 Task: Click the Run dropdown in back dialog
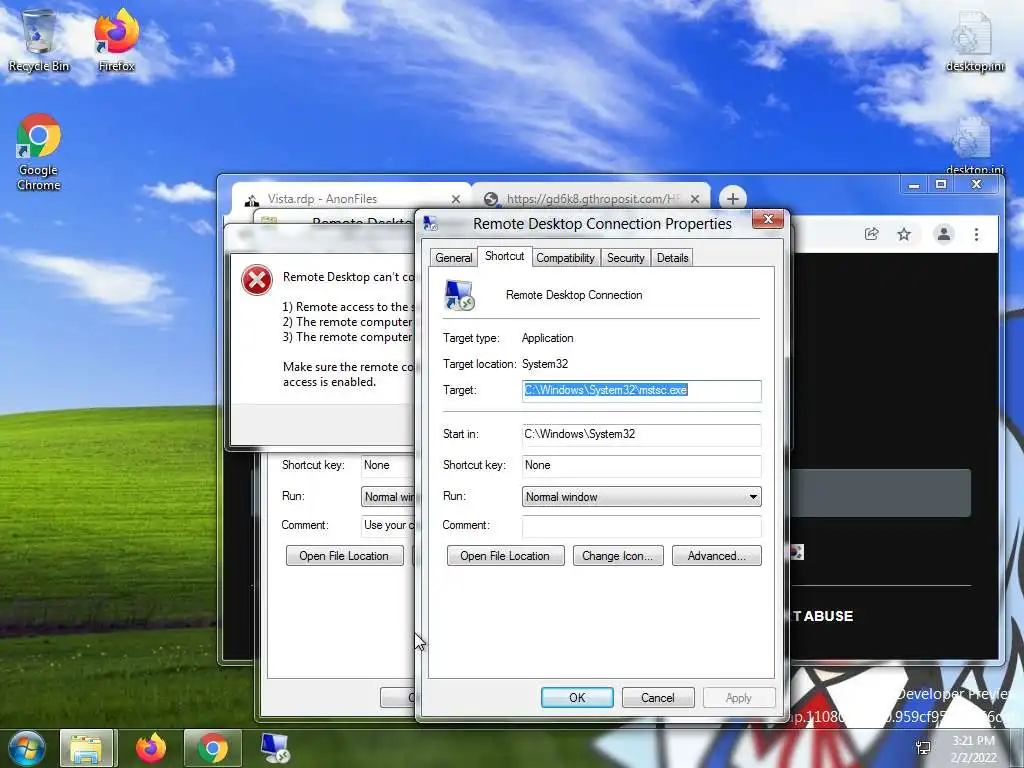coord(388,497)
